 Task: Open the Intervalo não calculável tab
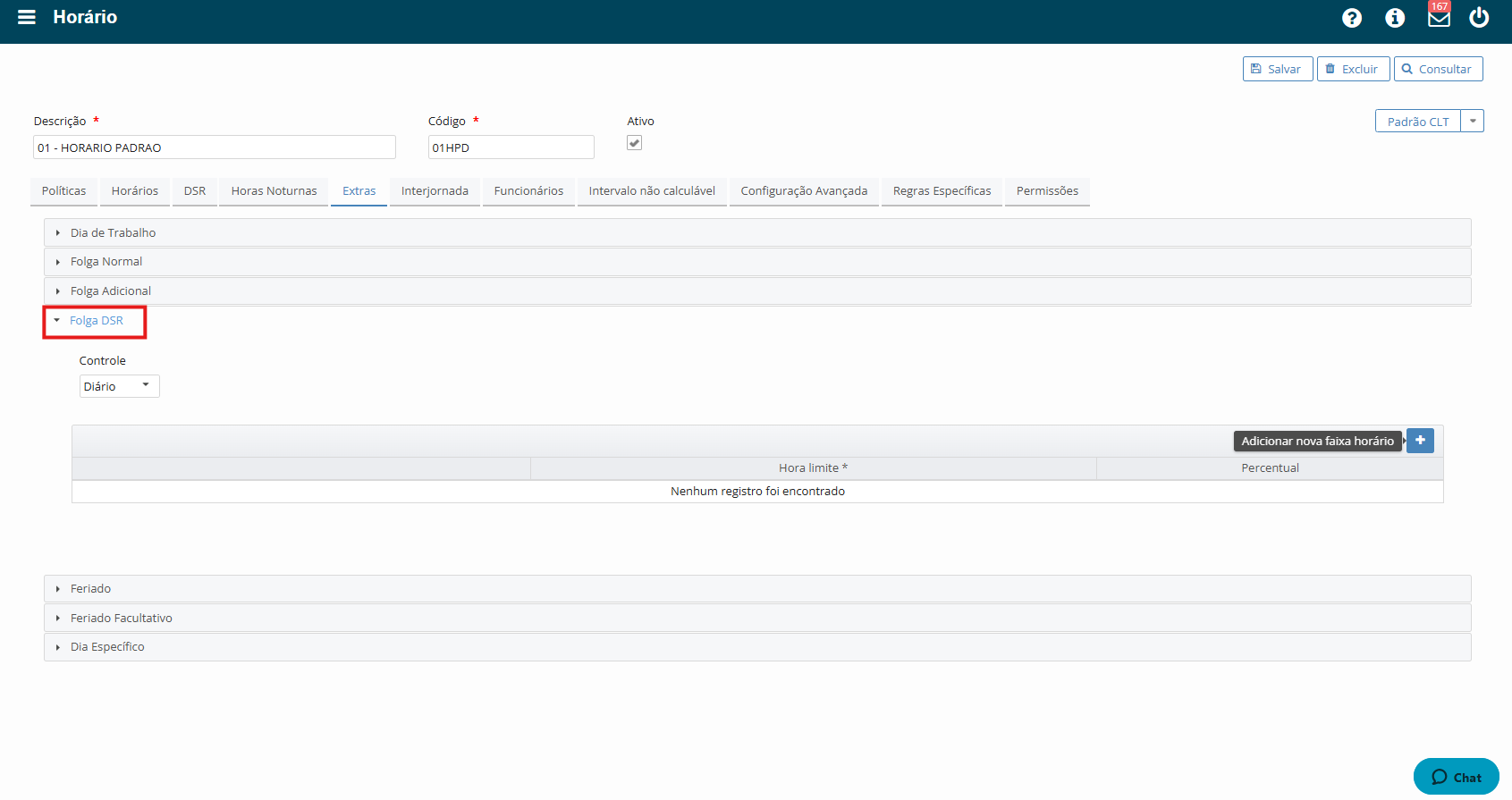652,191
